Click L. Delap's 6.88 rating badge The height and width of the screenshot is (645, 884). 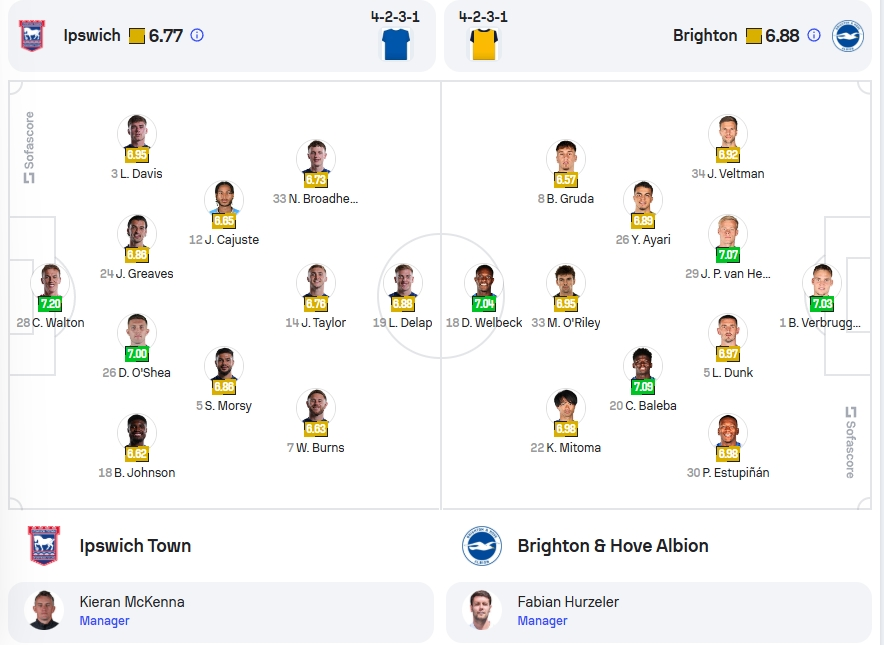click(x=403, y=304)
